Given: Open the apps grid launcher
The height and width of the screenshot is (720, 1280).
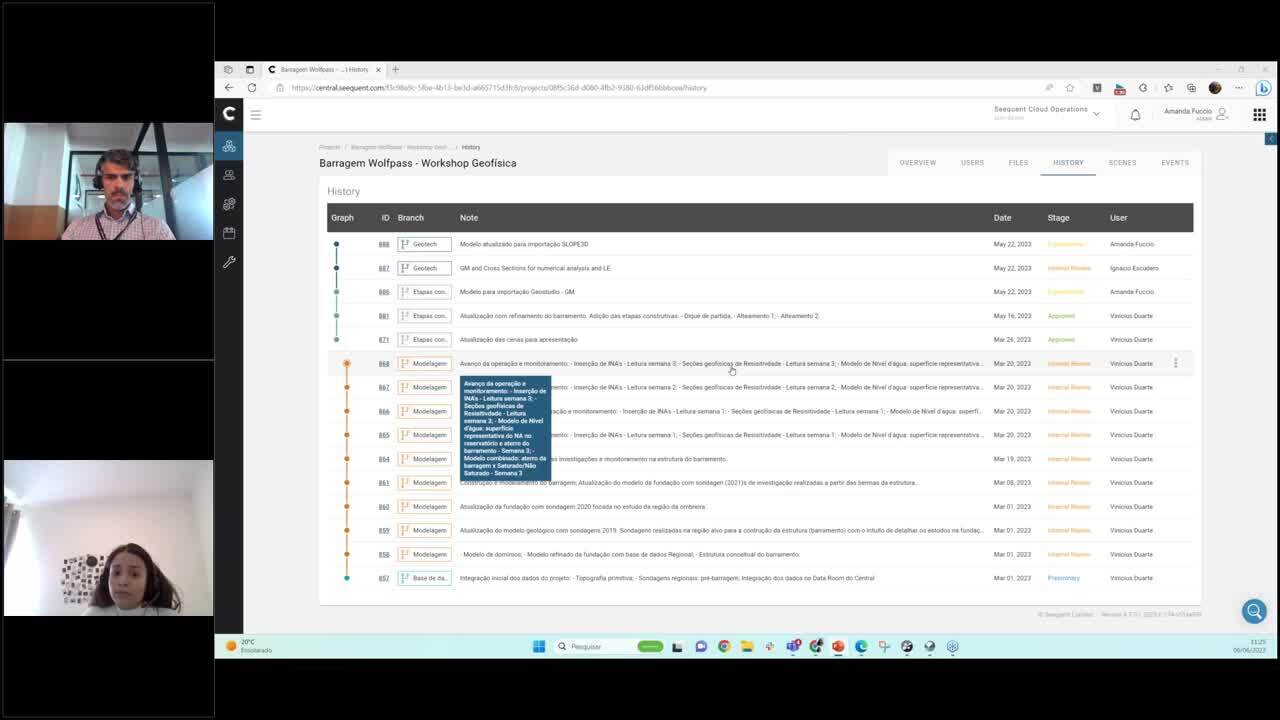Looking at the screenshot, I should click(1259, 115).
